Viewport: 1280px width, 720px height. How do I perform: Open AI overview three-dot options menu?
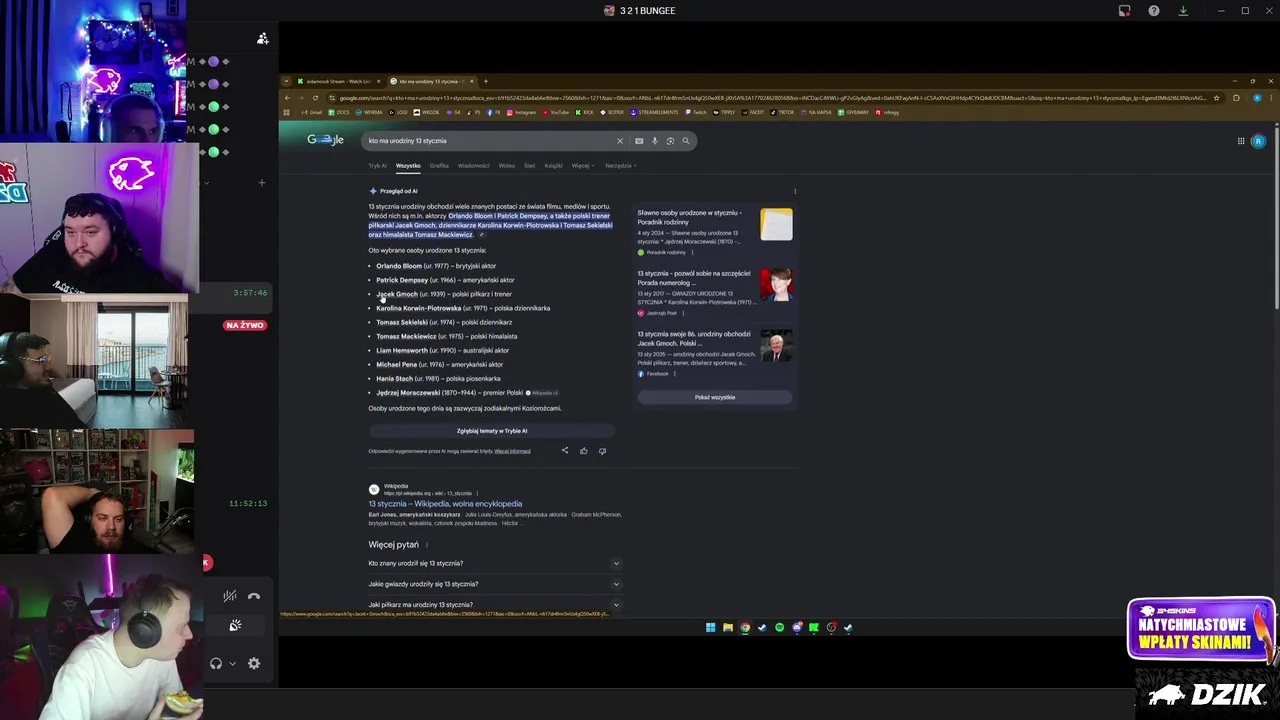click(x=795, y=191)
